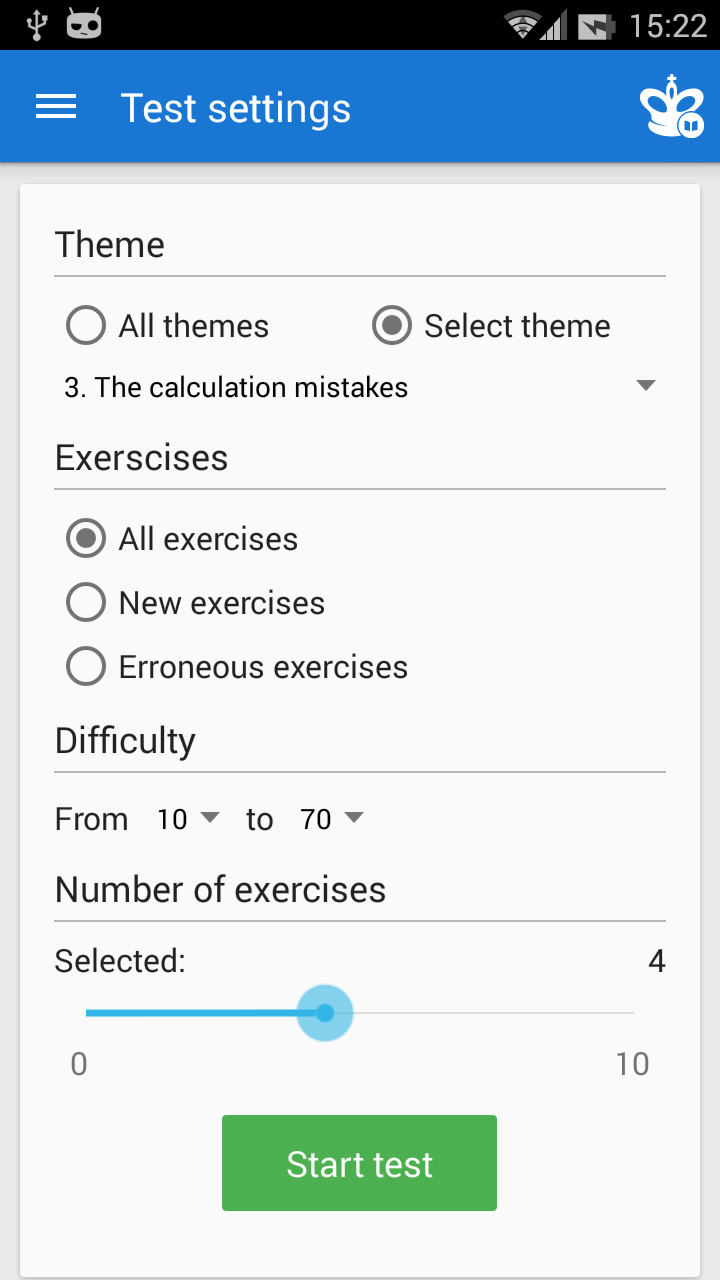Open the From difficulty 10 dropdown
The height and width of the screenshot is (1280, 720).
tap(188, 819)
